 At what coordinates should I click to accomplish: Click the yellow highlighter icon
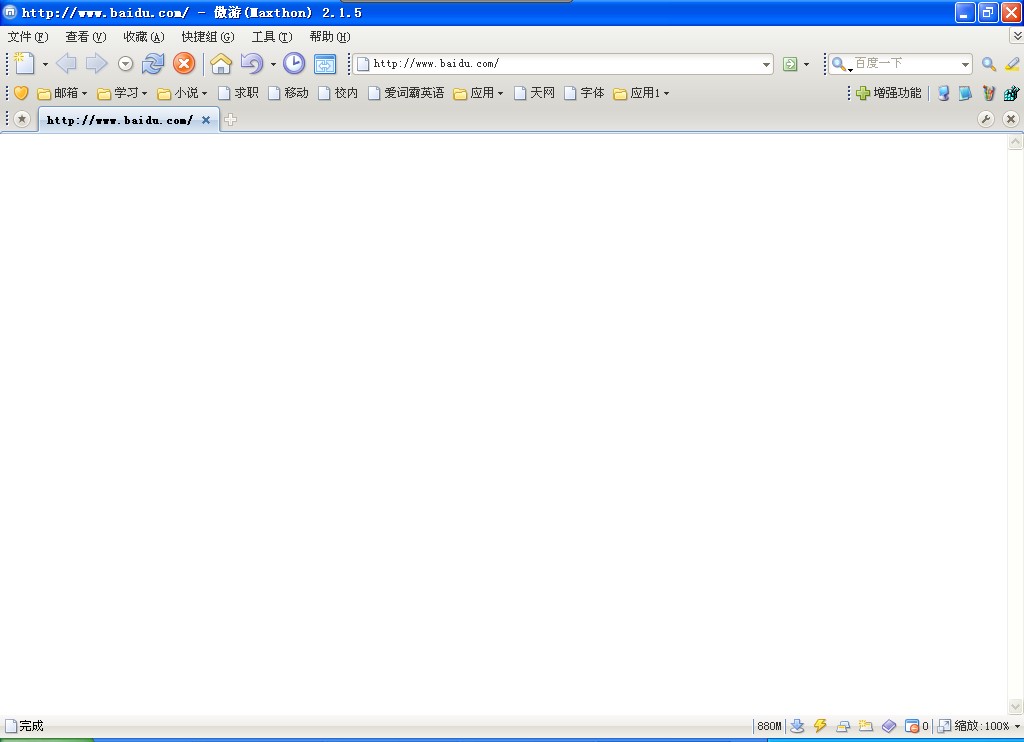[1012, 64]
